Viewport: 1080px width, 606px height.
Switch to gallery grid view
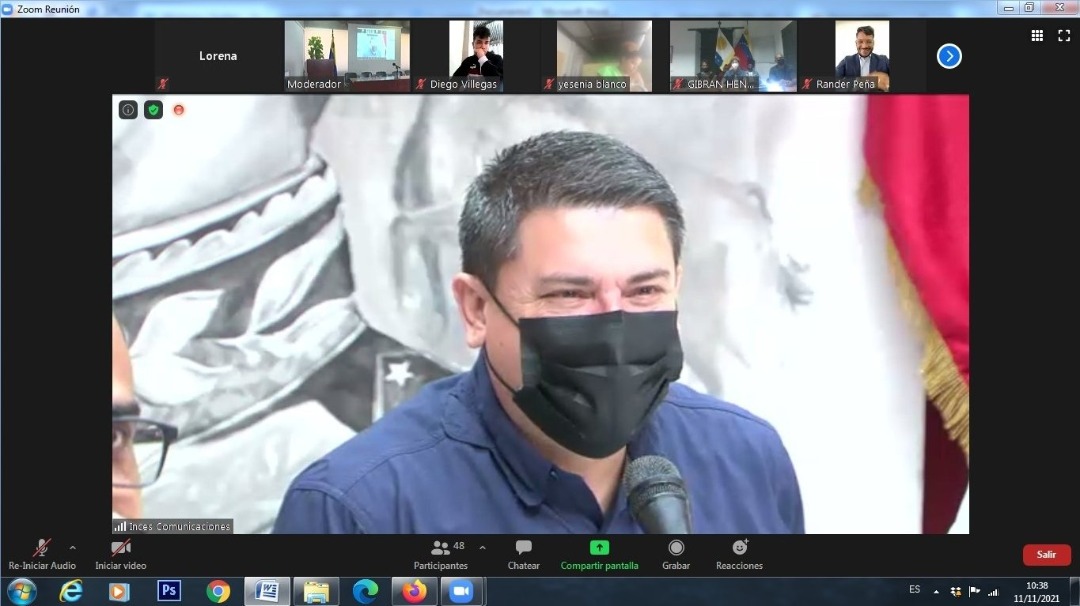click(1037, 36)
